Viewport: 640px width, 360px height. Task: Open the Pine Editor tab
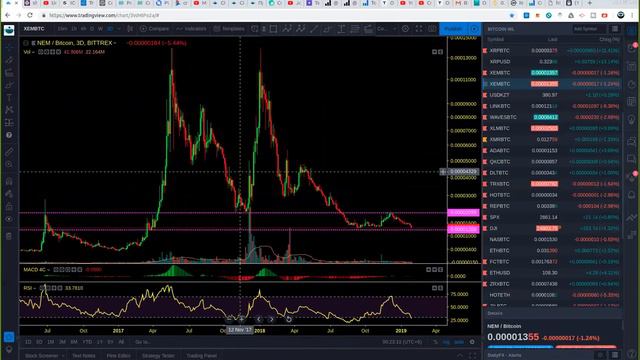click(x=118, y=356)
